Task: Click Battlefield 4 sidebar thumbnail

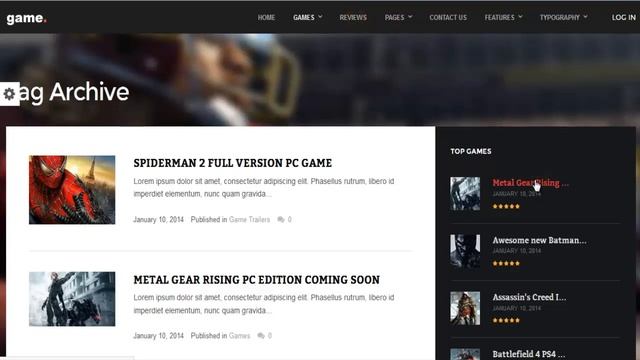Action: pos(465,354)
